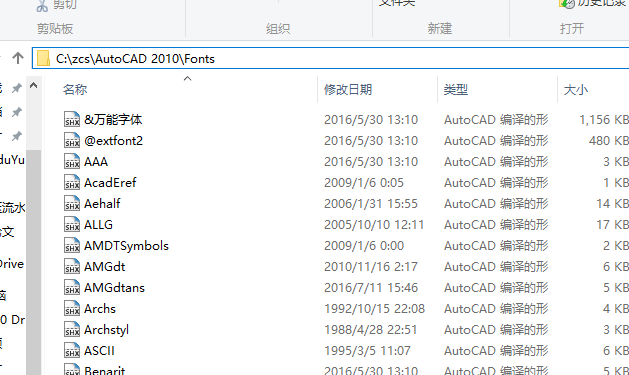The image size is (629, 375).
Task: Select the file name Archstyl
Action: (x=106, y=330)
